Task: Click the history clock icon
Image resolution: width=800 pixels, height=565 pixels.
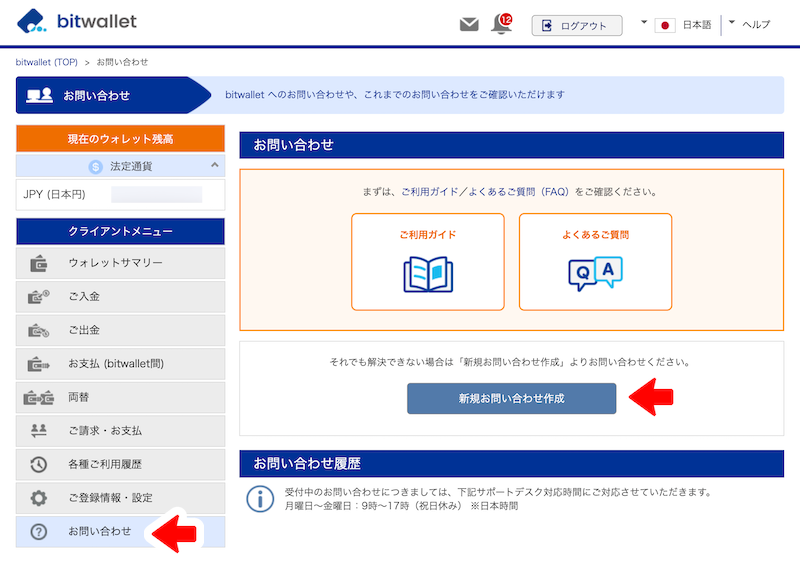Action: [x=39, y=464]
